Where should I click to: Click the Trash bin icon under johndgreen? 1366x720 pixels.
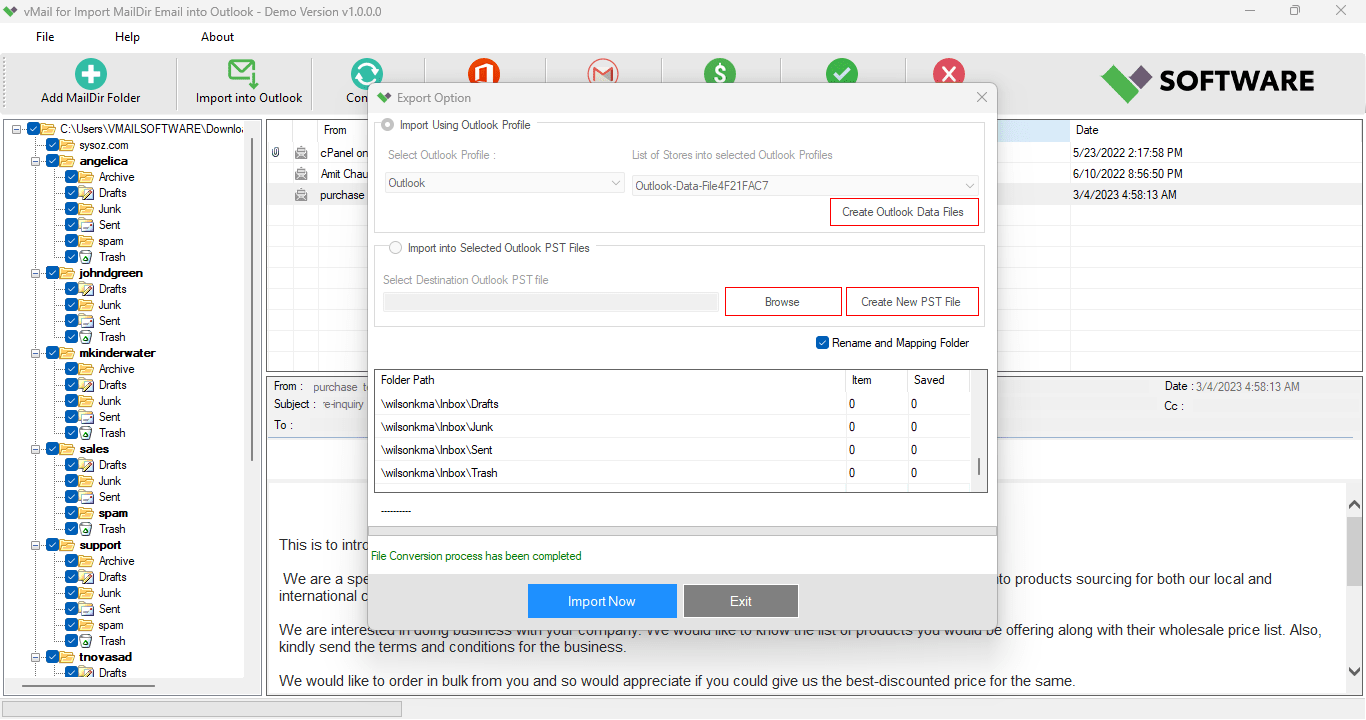(87, 337)
